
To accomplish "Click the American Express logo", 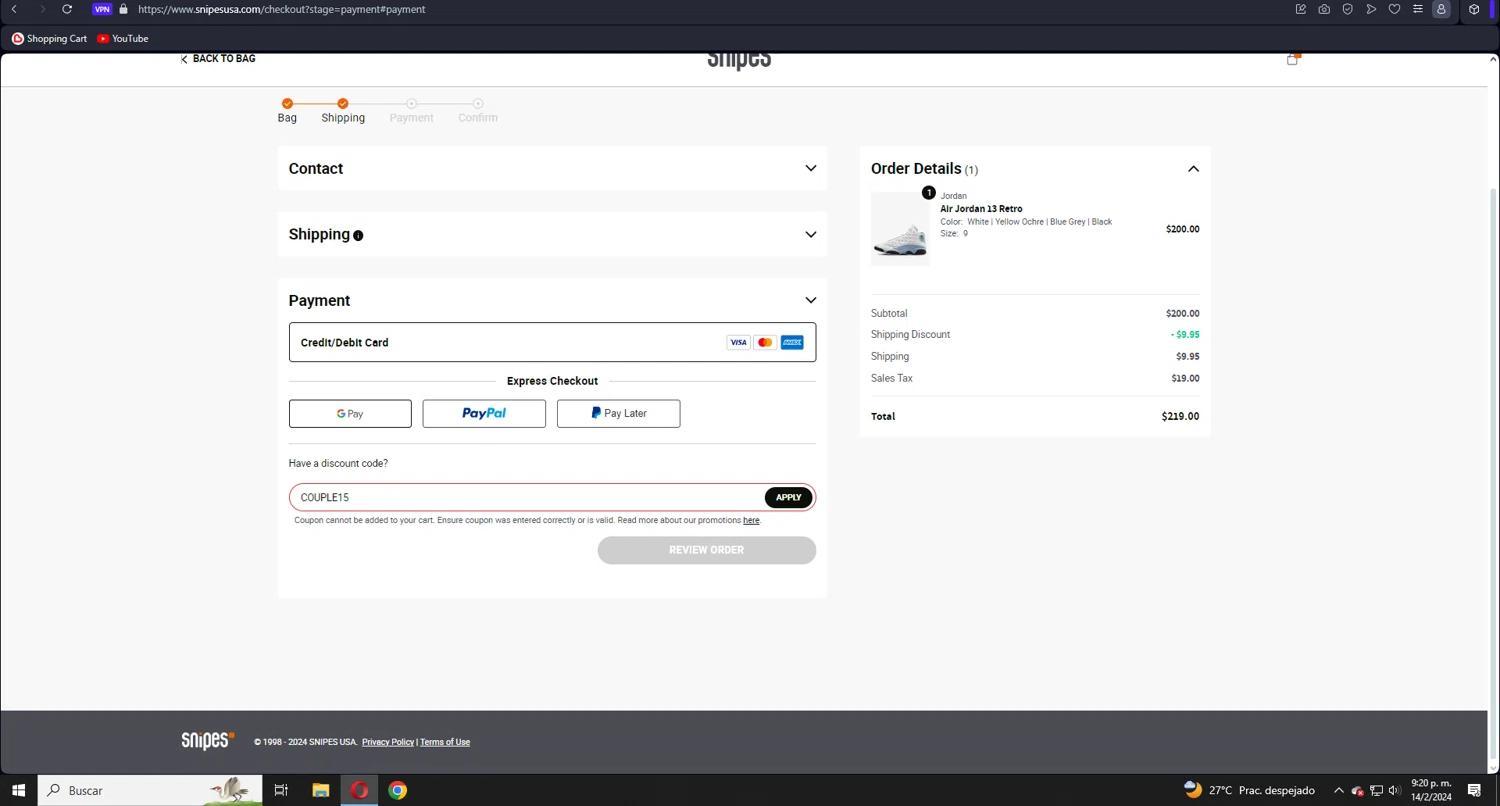I will pos(792,342).
